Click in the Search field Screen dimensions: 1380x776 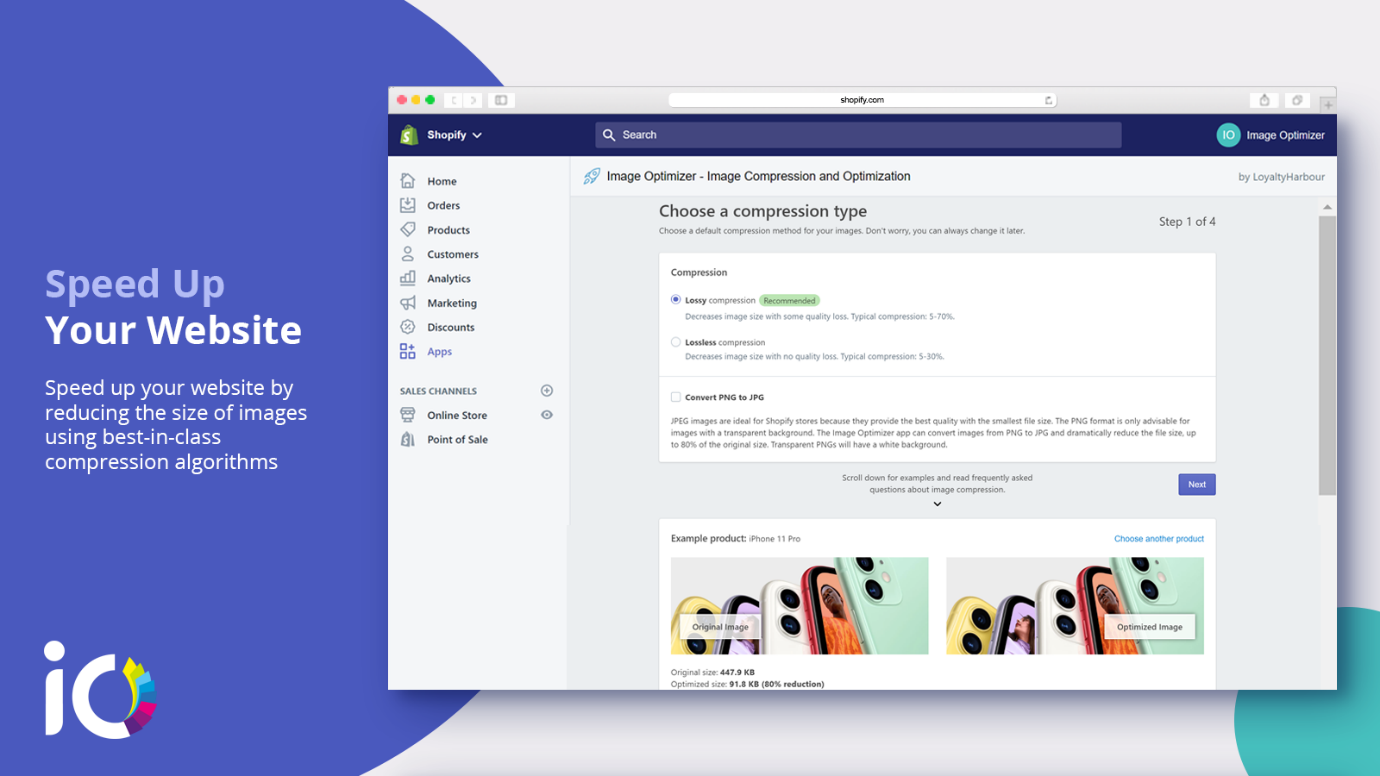858,135
